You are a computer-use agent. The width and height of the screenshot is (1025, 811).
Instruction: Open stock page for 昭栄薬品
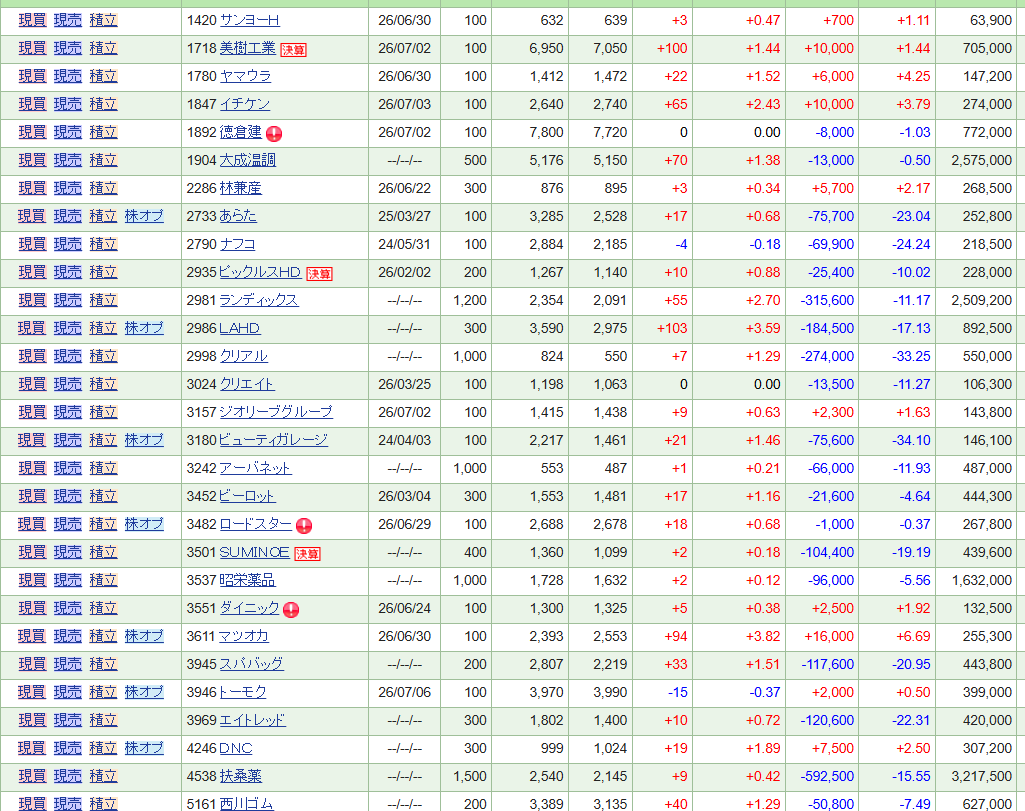[247, 580]
